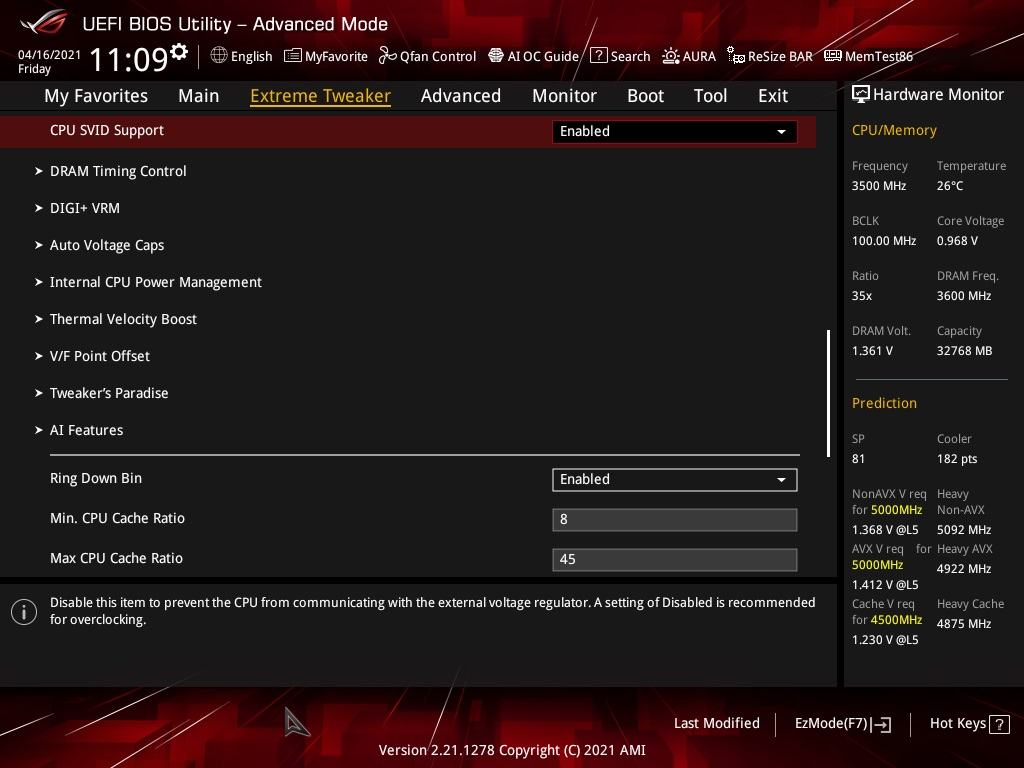Image resolution: width=1024 pixels, height=768 pixels.
Task: Click the EzMode exit arrow icon
Action: pyautogui.click(x=881, y=724)
